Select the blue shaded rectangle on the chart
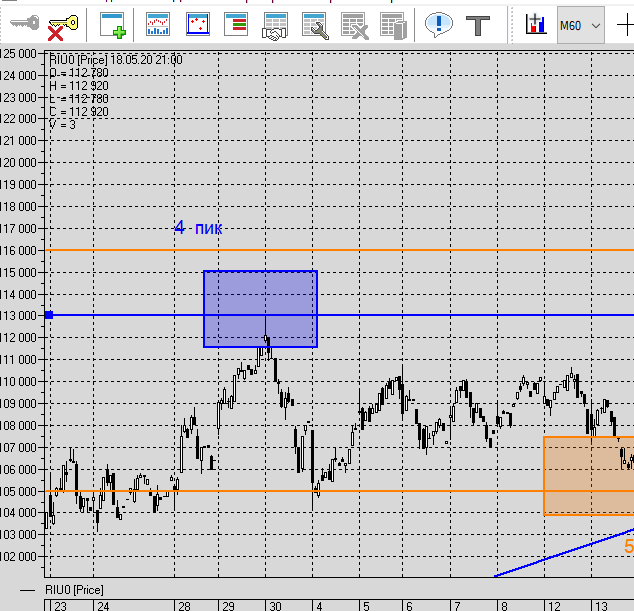The height and width of the screenshot is (611, 634). click(x=260, y=309)
